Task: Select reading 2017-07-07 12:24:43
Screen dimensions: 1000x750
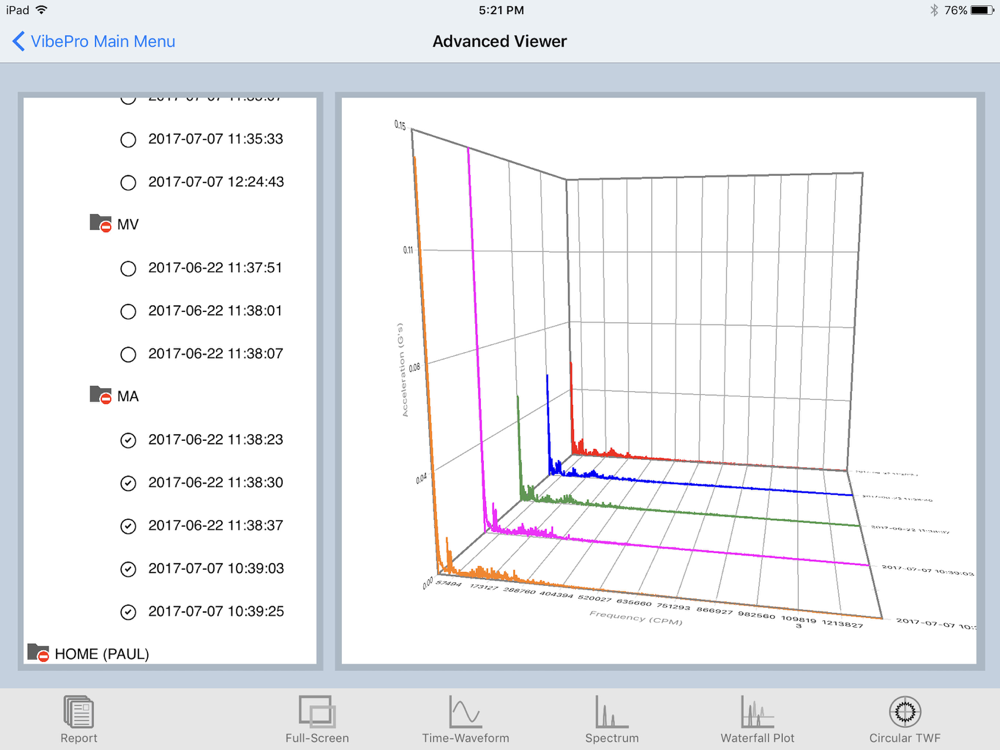Action: click(x=128, y=183)
